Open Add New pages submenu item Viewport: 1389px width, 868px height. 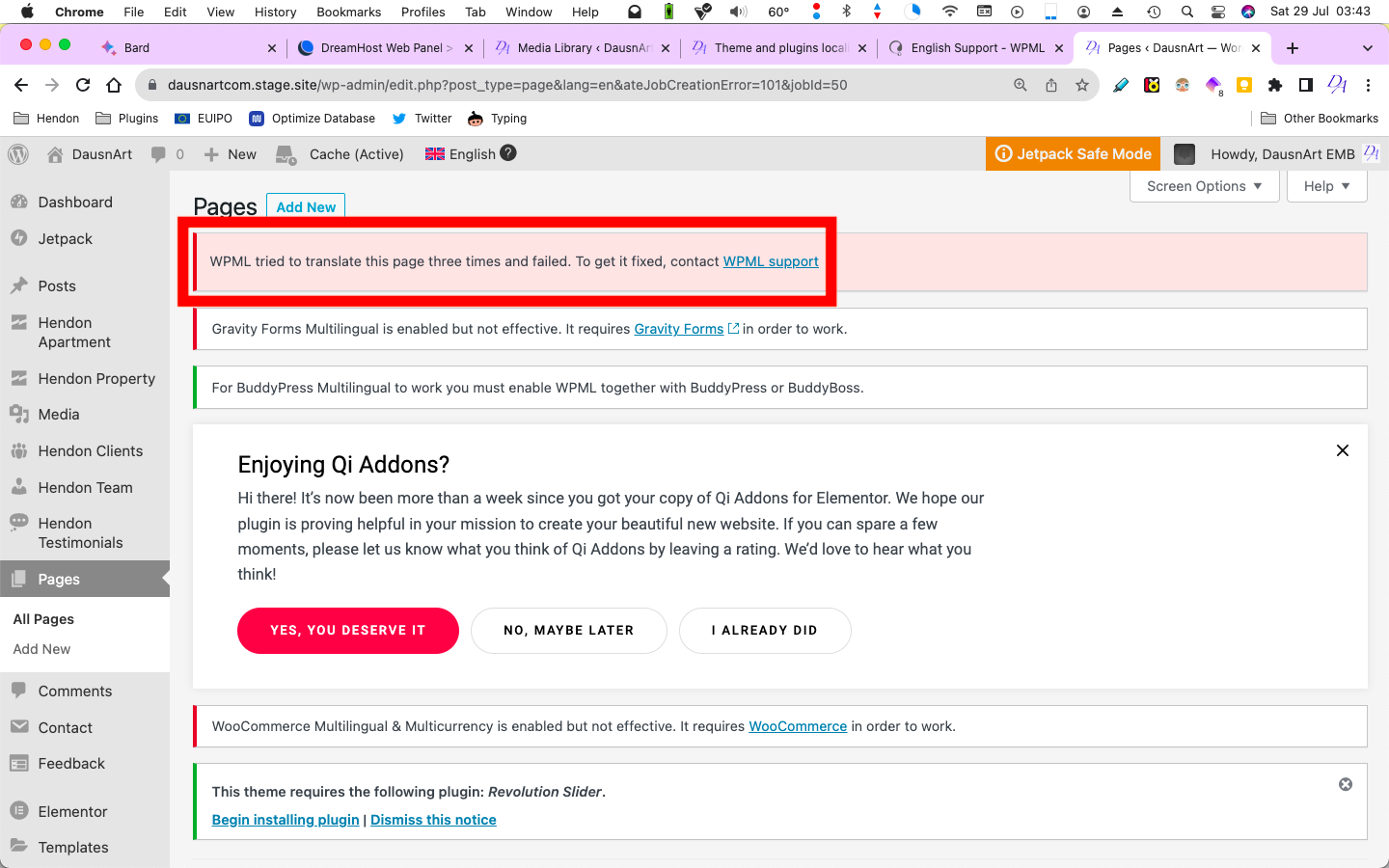(x=41, y=649)
